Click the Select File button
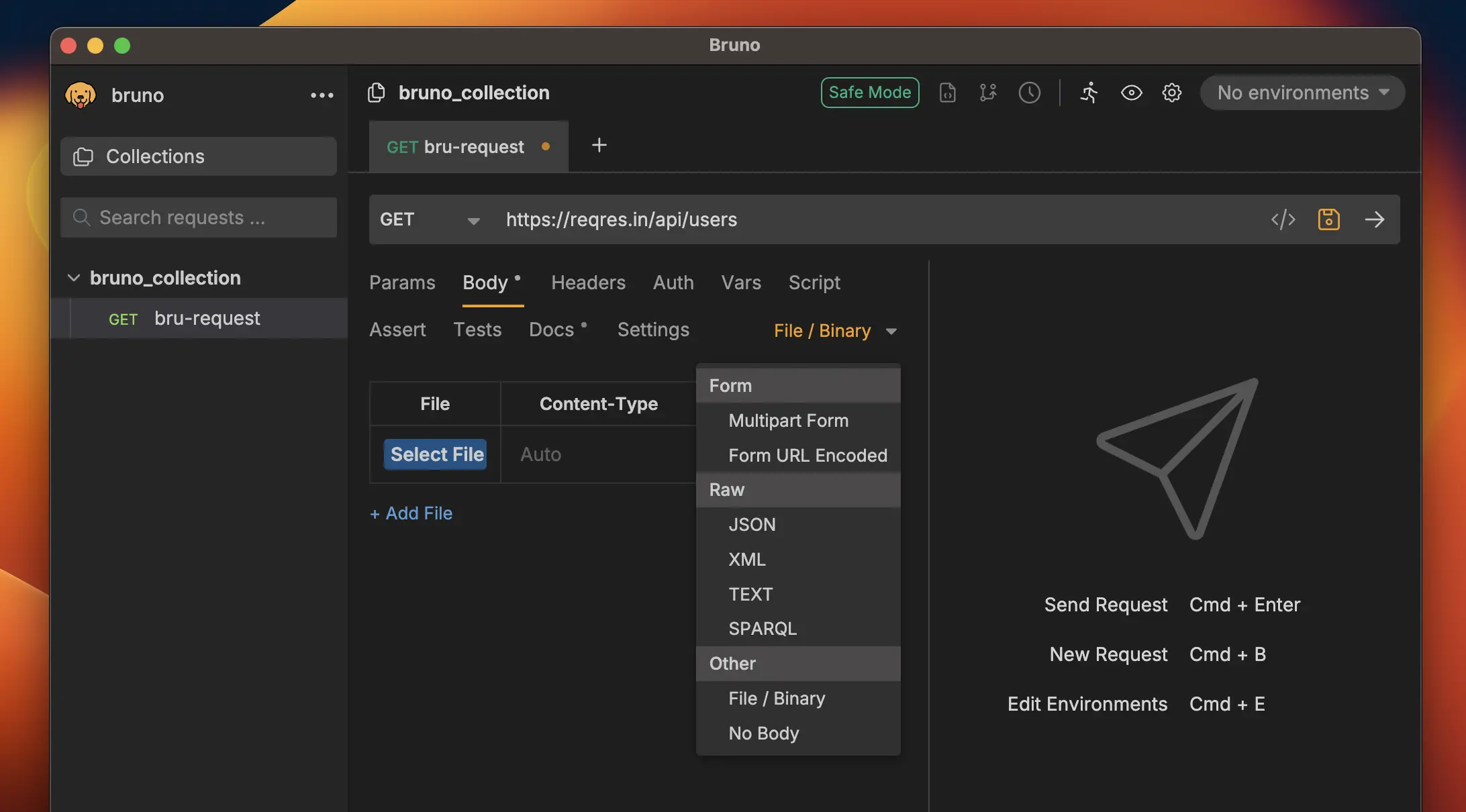 click(x=436, y=454)
